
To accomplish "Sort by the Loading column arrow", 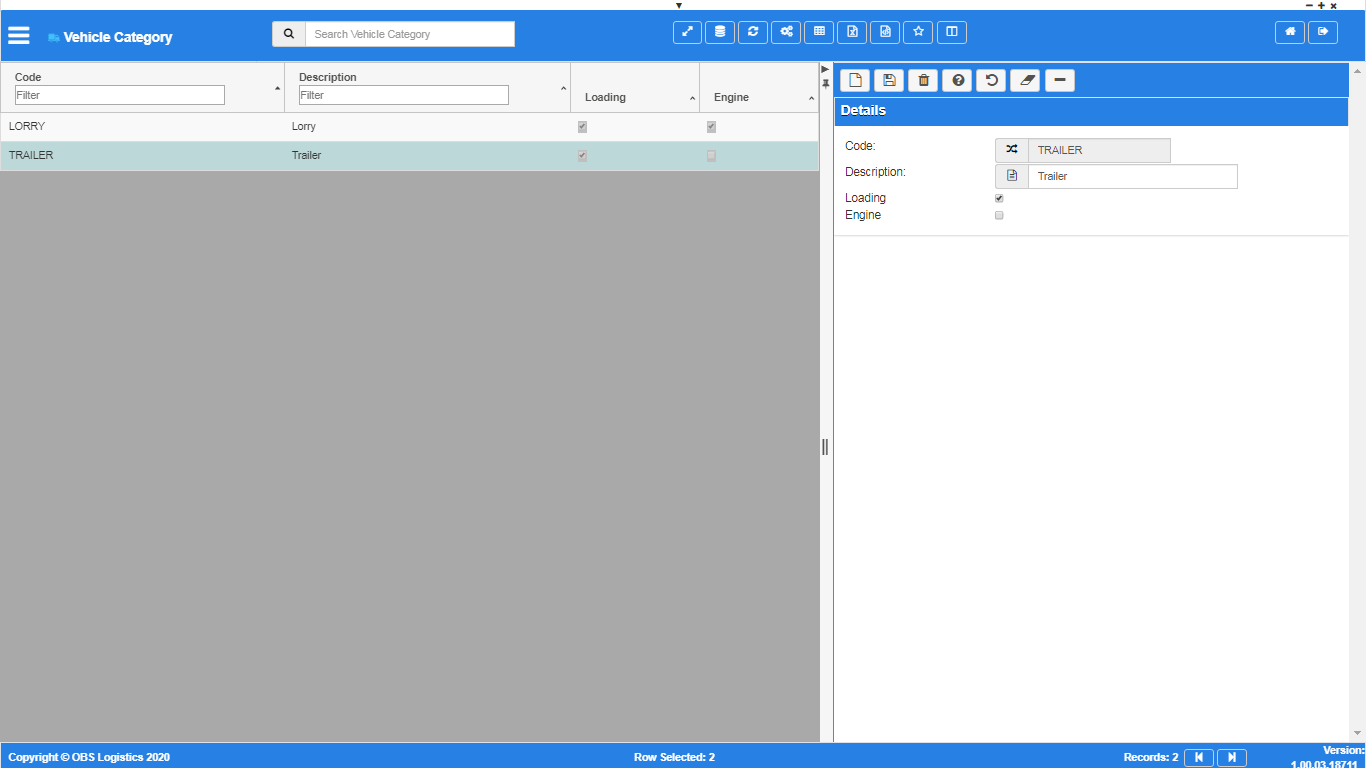I will (692, 99).
